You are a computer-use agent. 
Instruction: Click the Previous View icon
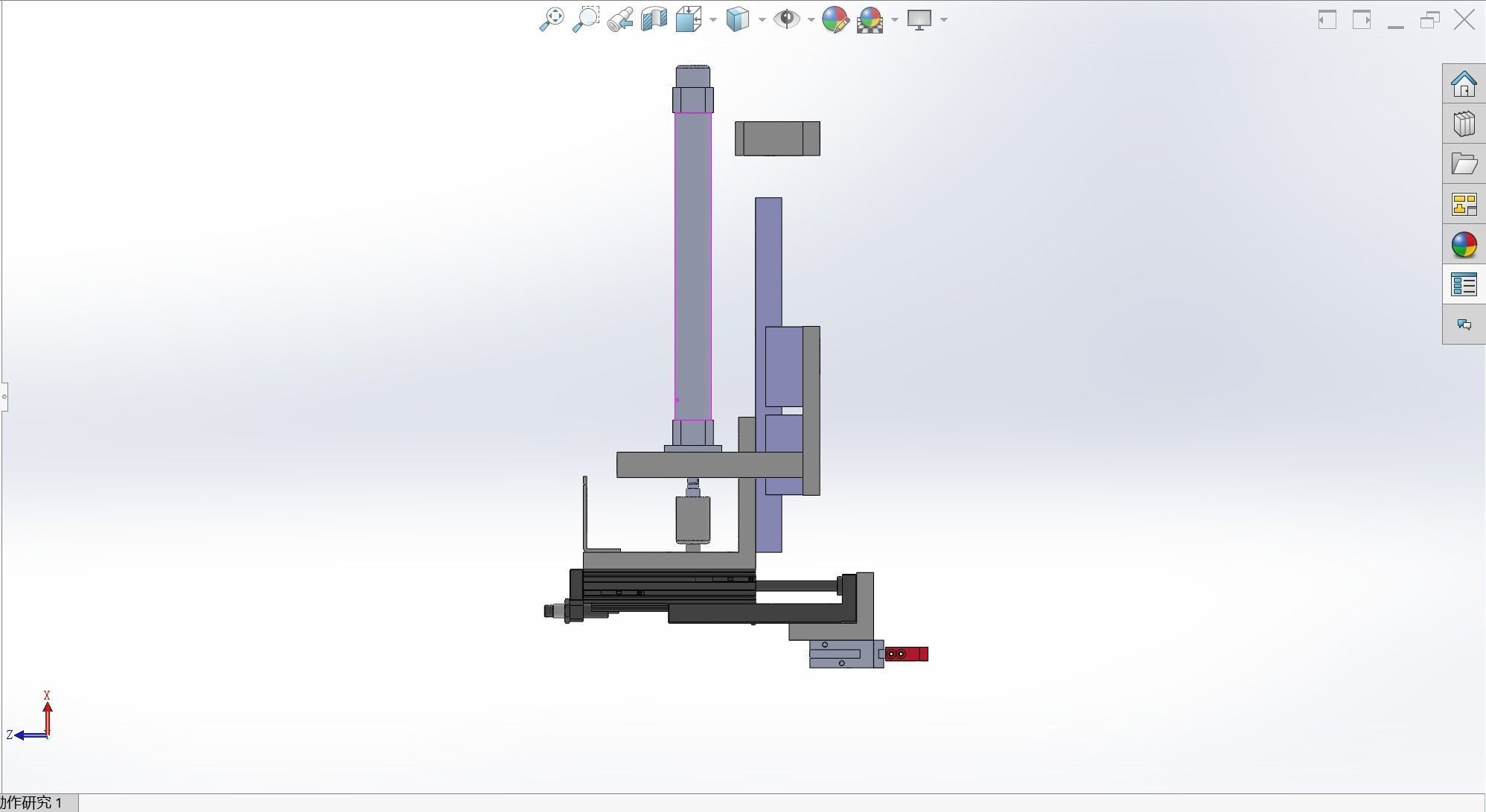619,19
